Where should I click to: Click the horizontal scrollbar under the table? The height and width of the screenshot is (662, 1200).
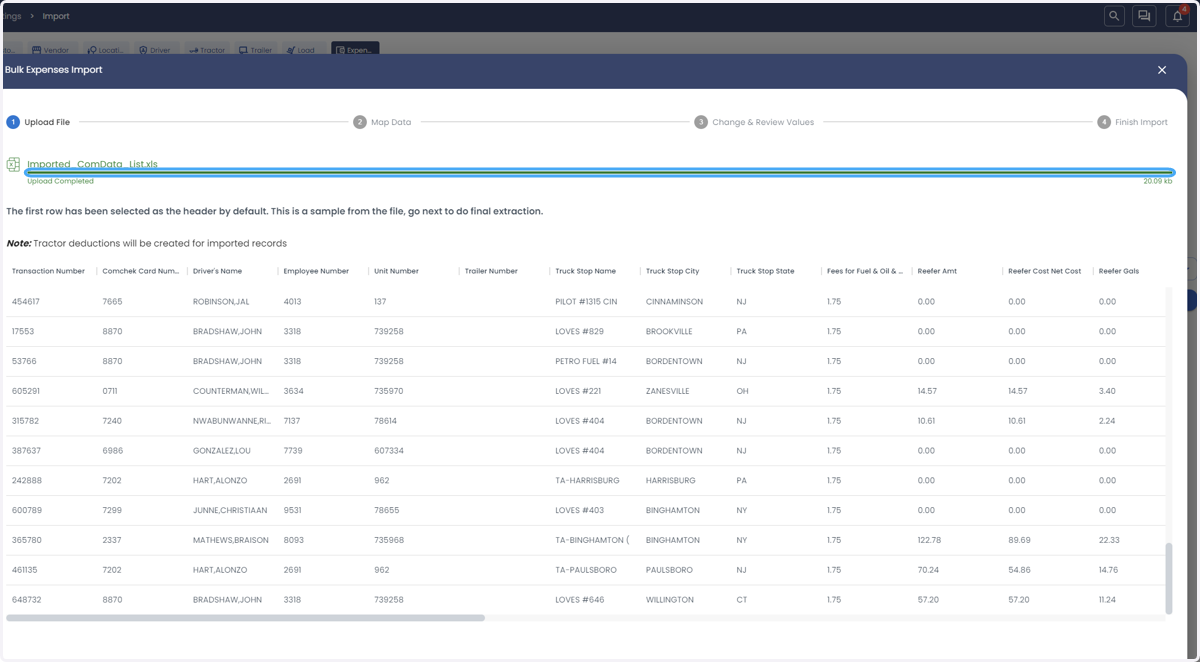point(245,618)
